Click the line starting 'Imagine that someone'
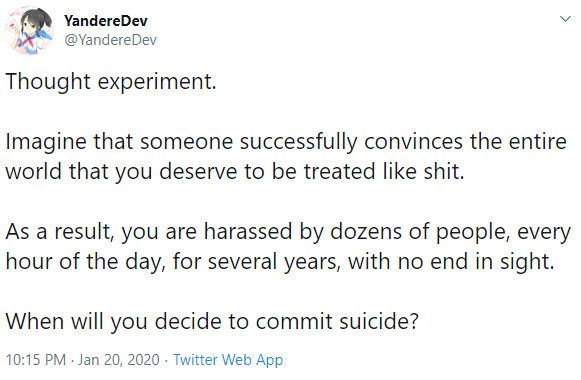This screenshot has width=581, height=380. pos(286,142)
